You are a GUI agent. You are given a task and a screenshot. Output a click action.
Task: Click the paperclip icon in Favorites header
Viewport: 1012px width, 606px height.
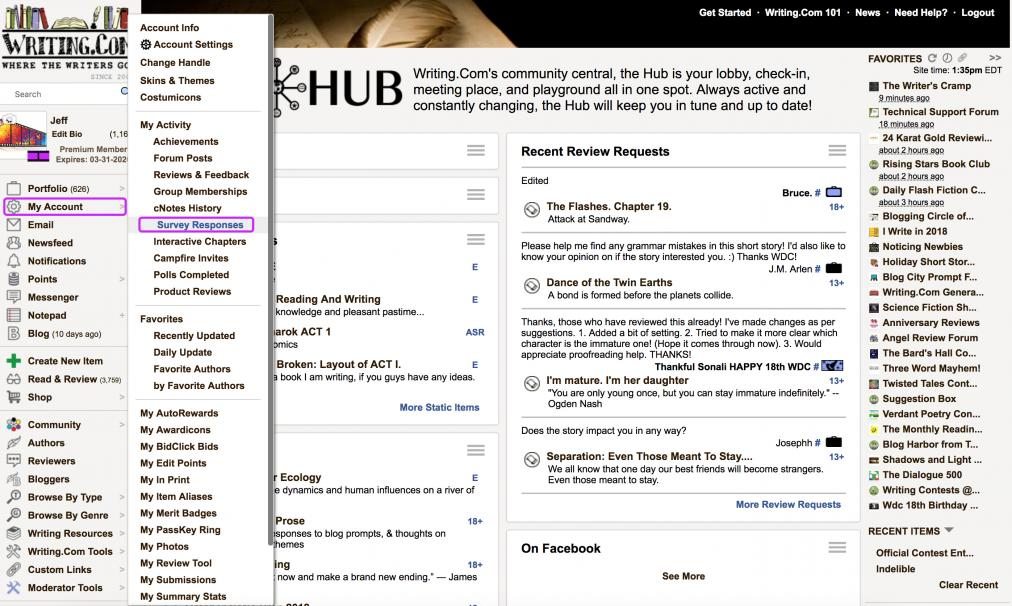962,59
